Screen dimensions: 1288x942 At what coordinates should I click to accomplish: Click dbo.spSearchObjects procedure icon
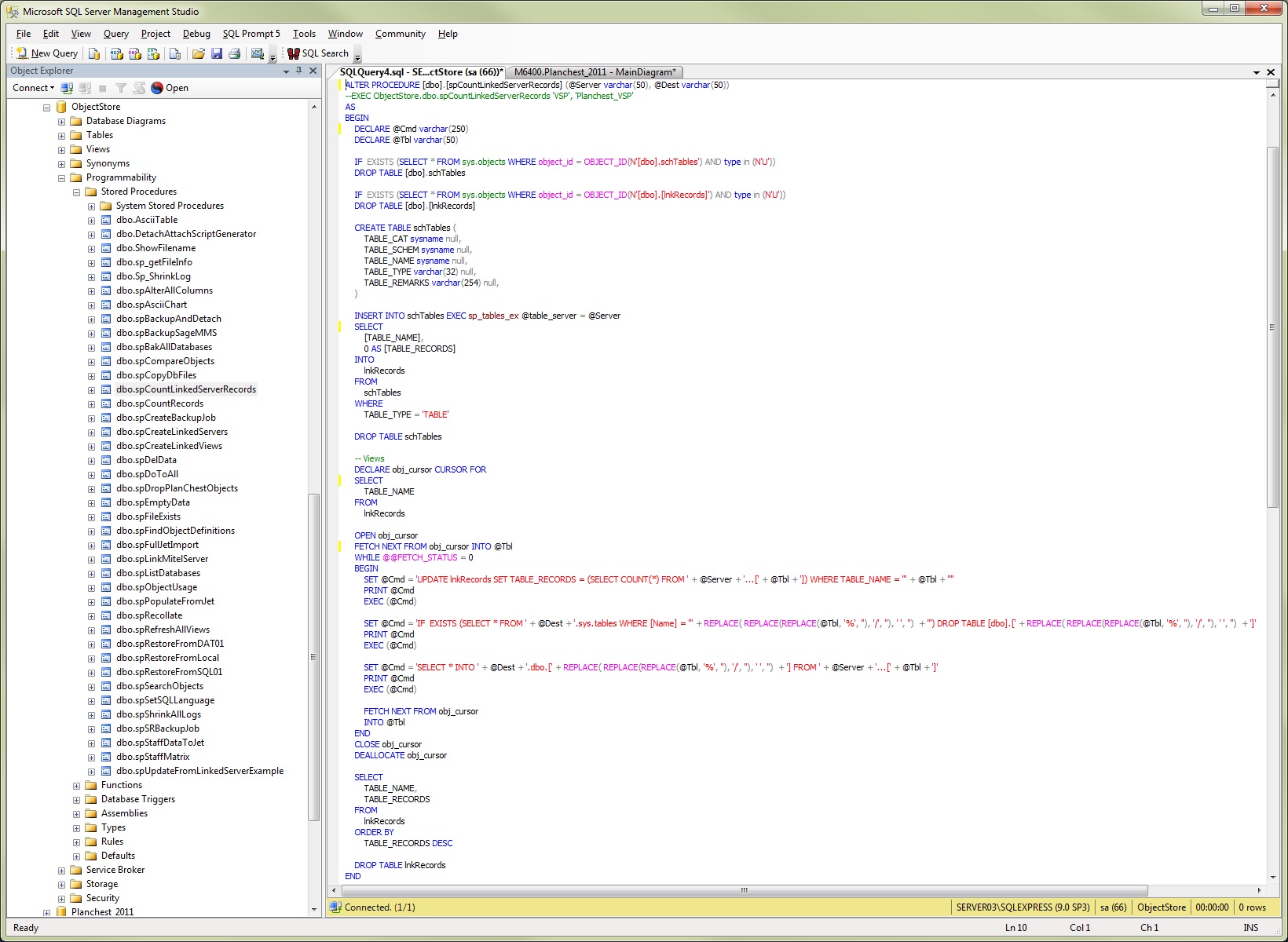click(106, 686)
